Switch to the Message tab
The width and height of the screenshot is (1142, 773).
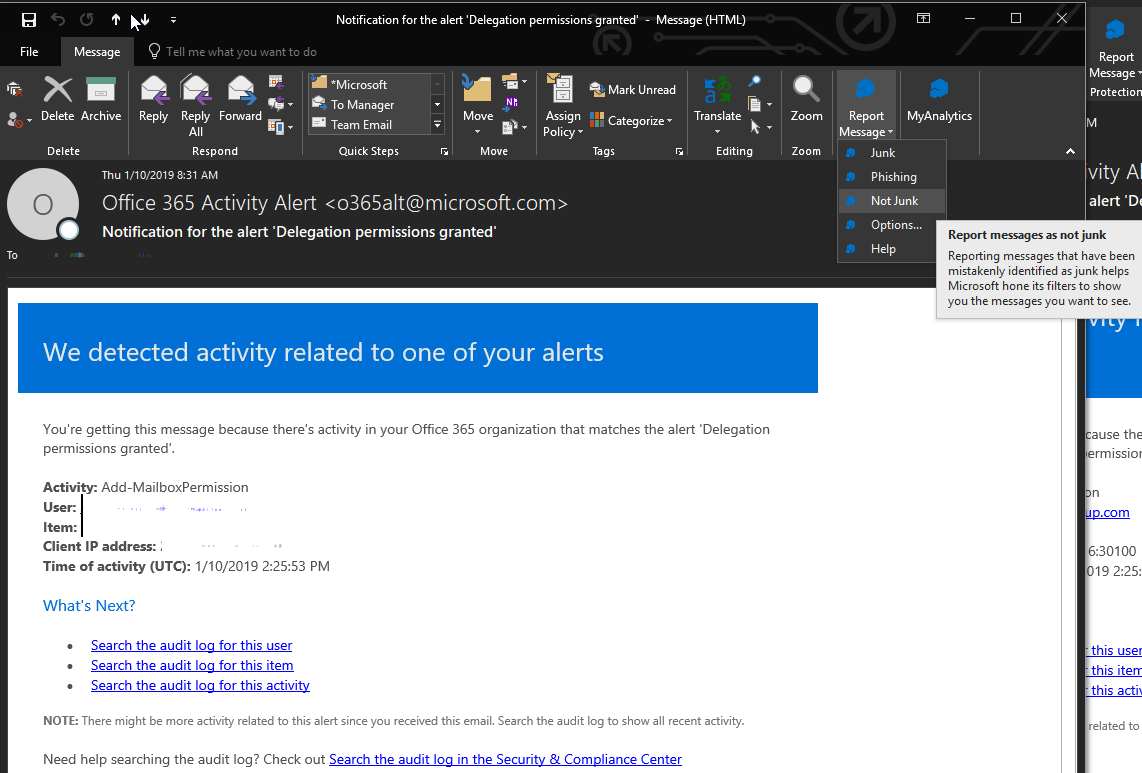pyautogui.click(x=97, y=52)
